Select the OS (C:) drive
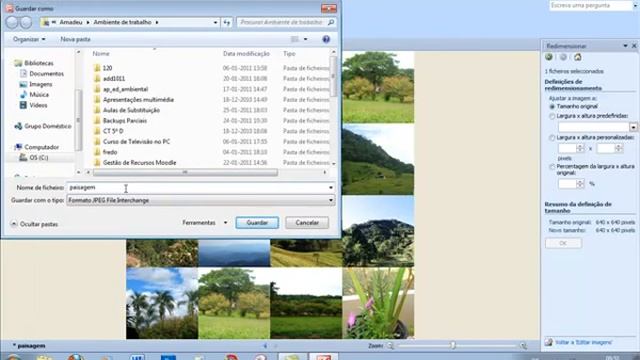 [34, 158]
